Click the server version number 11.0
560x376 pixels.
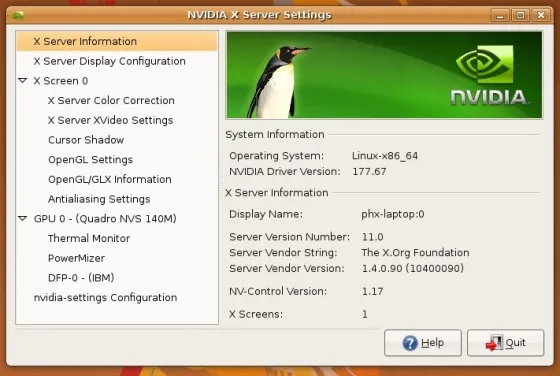pyautogui.click(x=372, y=237)
